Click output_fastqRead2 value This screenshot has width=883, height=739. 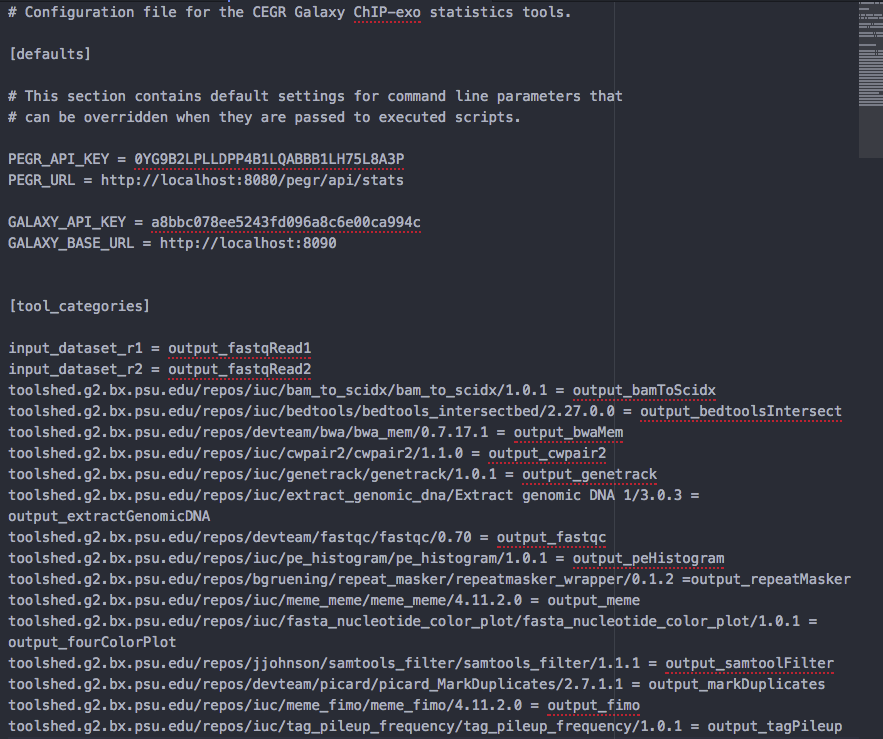[240, 369]
